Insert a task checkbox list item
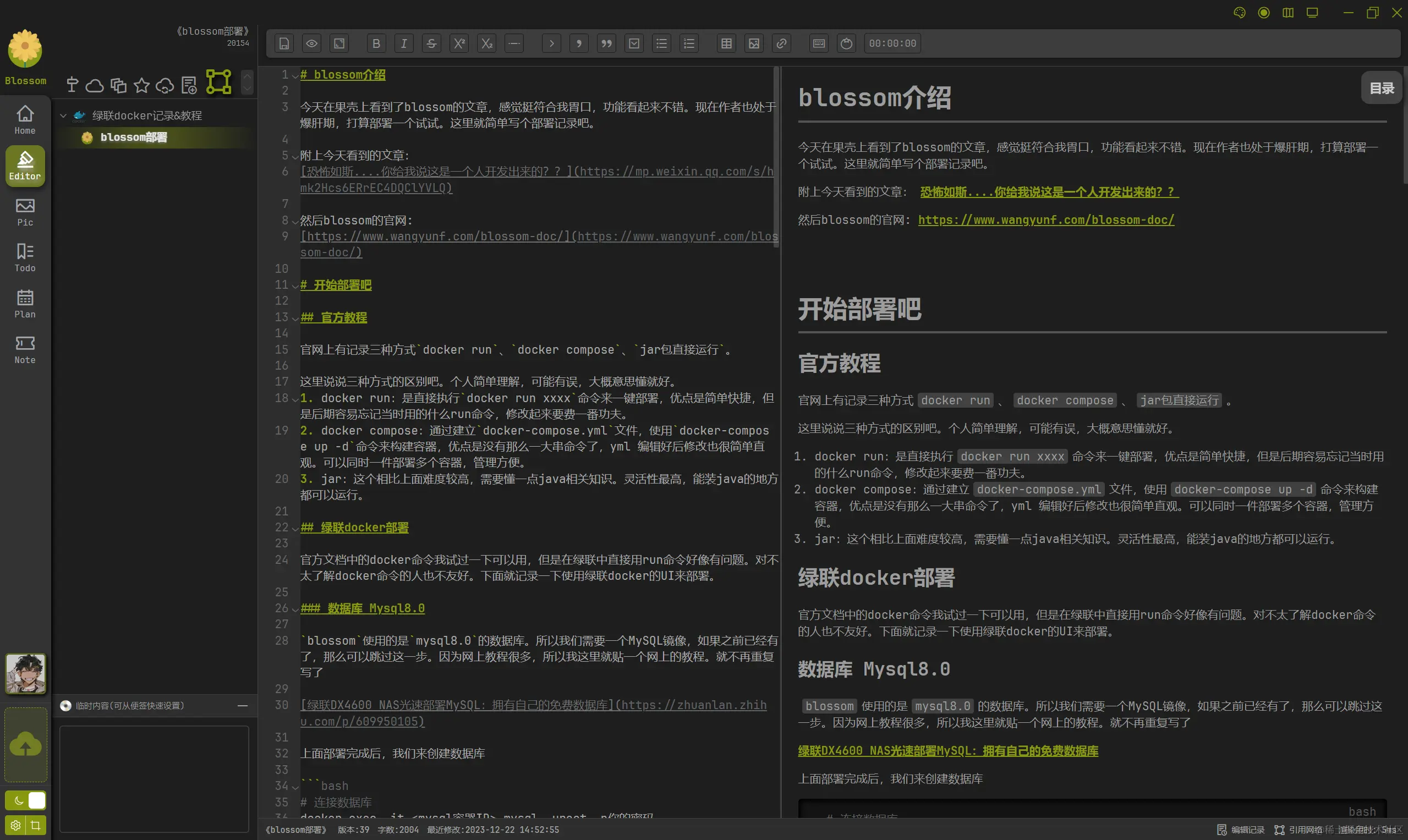This screenshot has width=1408, height=840. pos(633,43)
